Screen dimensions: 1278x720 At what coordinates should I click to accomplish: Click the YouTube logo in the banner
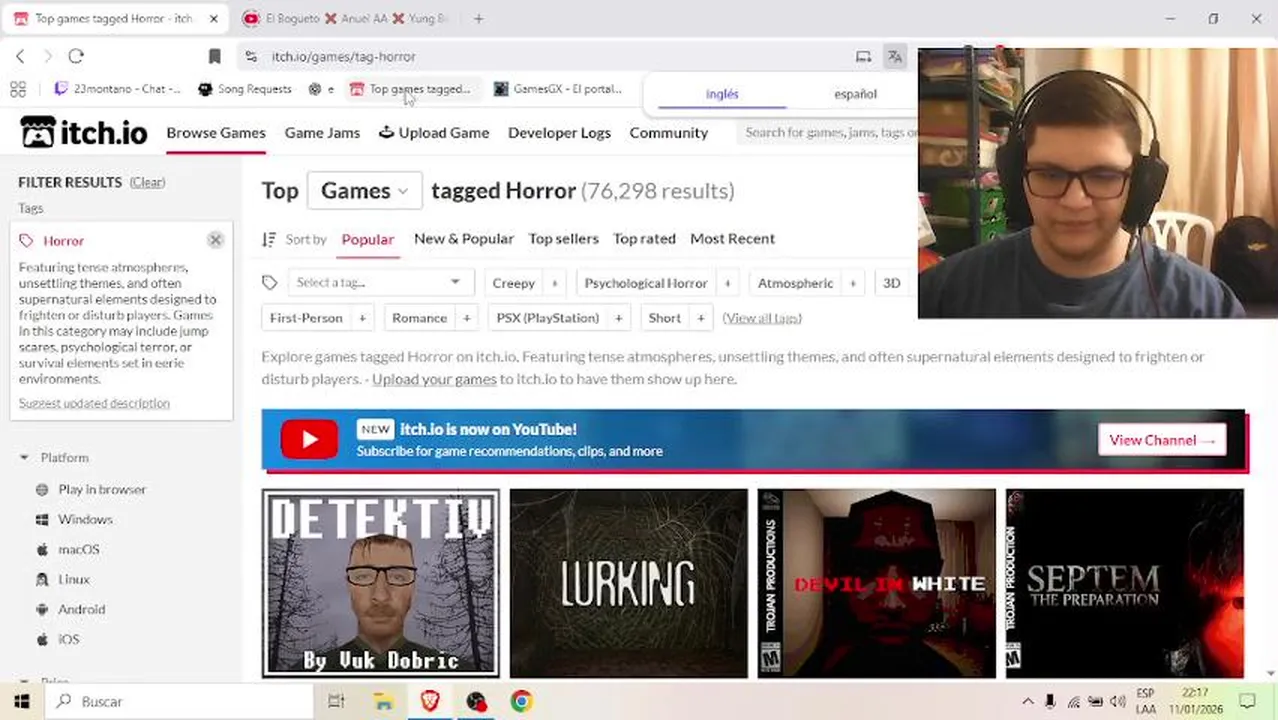[309, 440]
